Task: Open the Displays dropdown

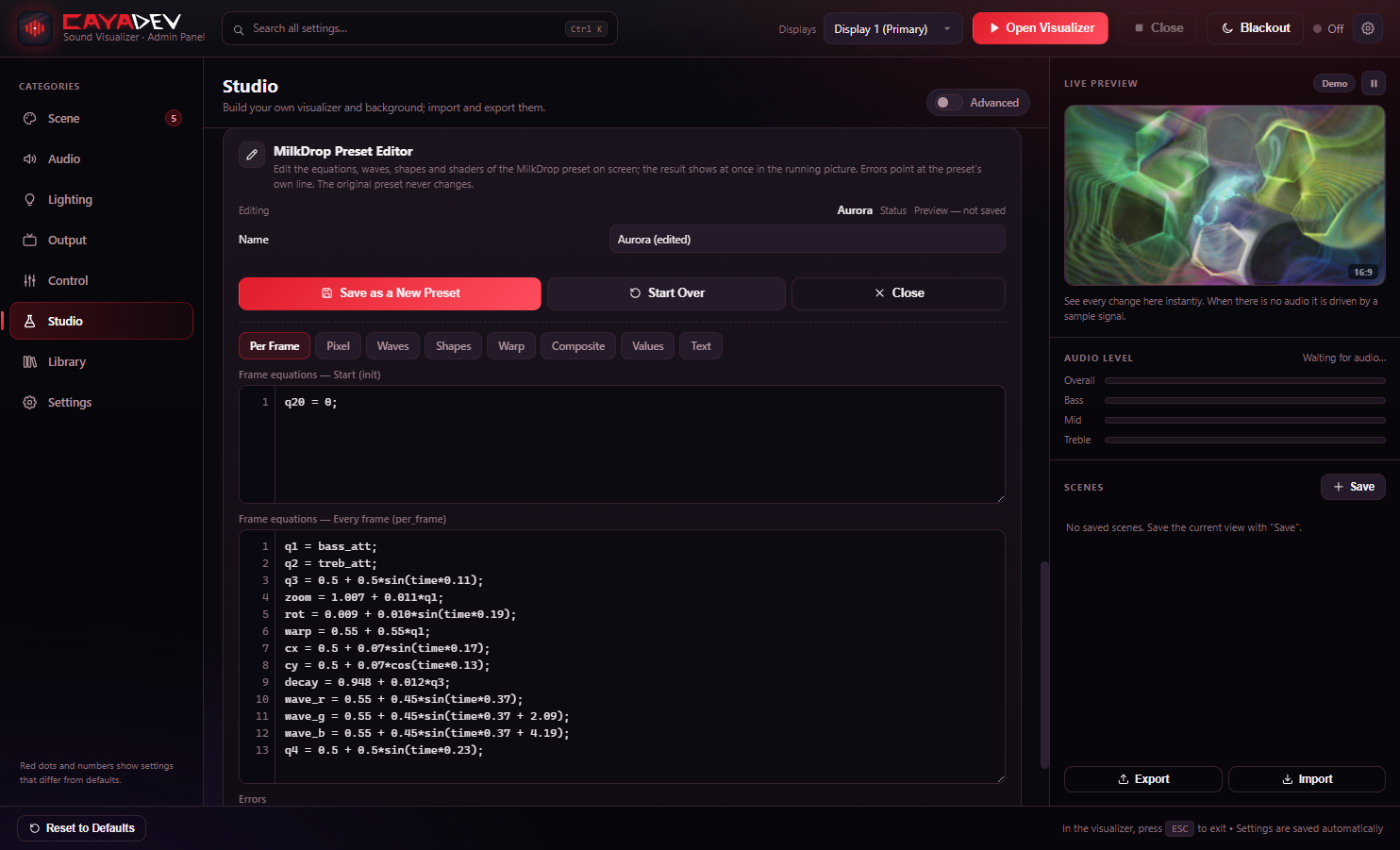Action: pyautogui.click(x=892, y=28)
